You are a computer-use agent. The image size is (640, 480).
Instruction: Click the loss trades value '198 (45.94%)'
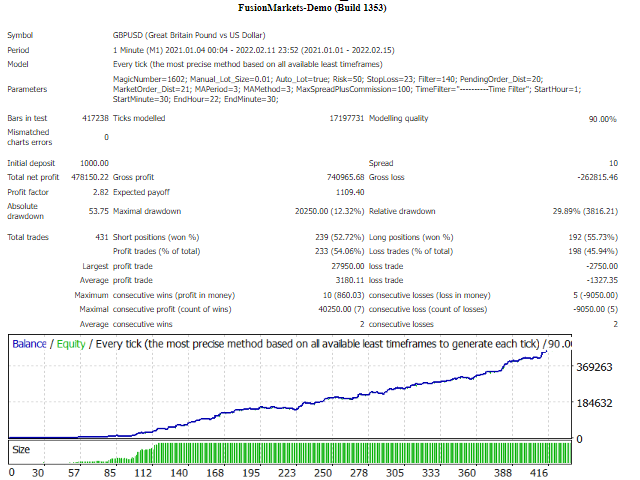coord(593,251)
